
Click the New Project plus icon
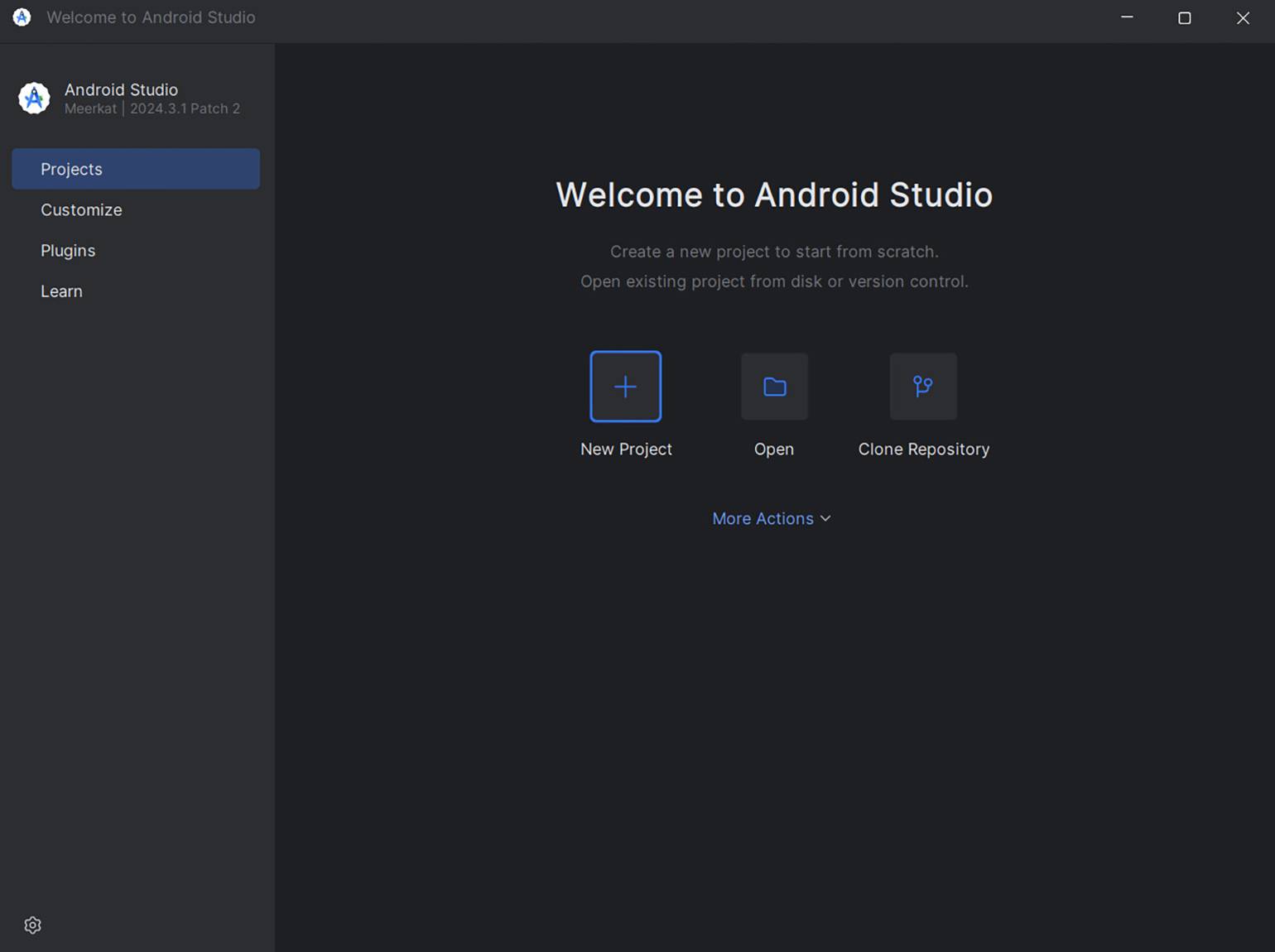pyautogui.click(x=625, y=387)
